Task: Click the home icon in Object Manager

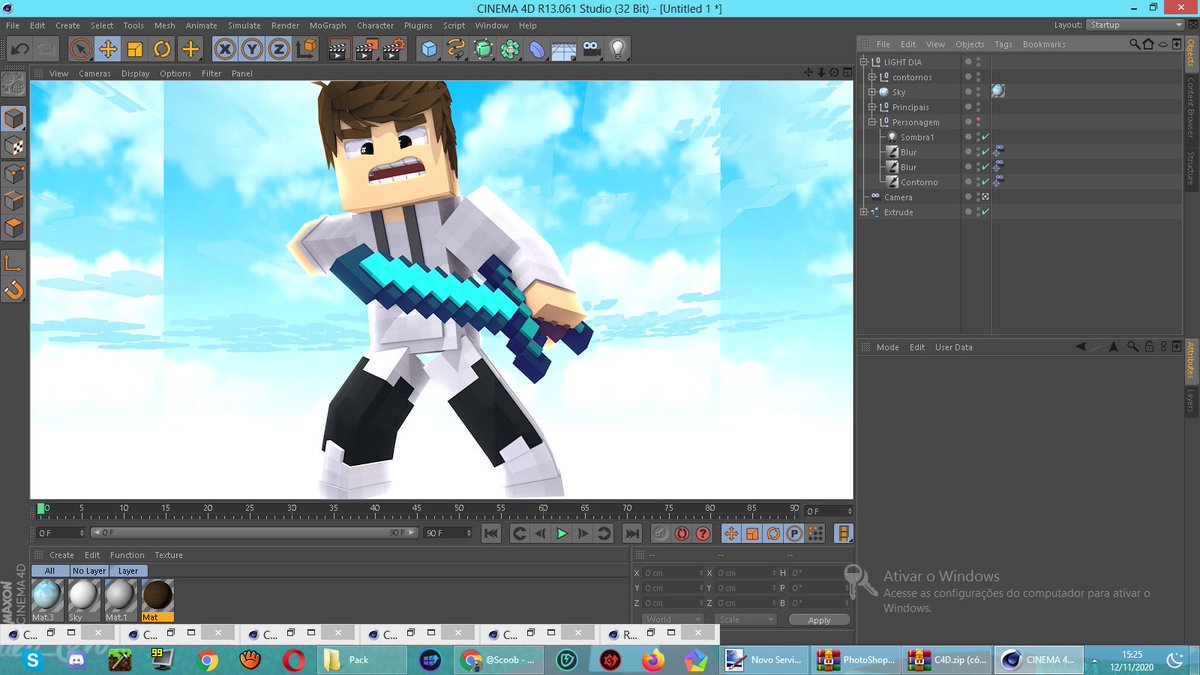Action: pos(1149,44)
